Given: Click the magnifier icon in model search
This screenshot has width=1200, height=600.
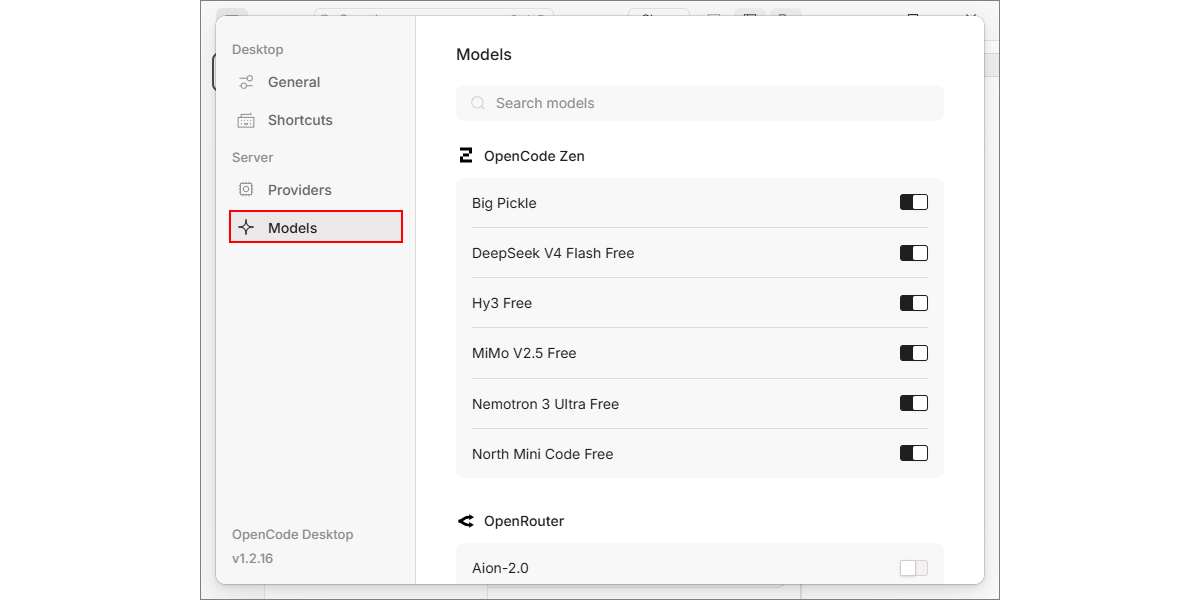Looking at the screenshot, I should 478,103.
